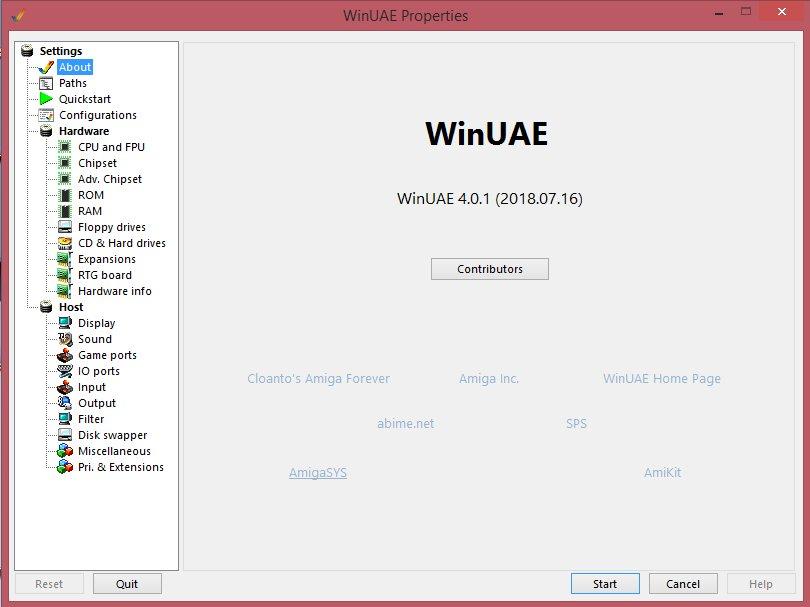This screenshot has width=810, height=607.
Task: Open Miscellaneous settings
Action: (114, 452)
